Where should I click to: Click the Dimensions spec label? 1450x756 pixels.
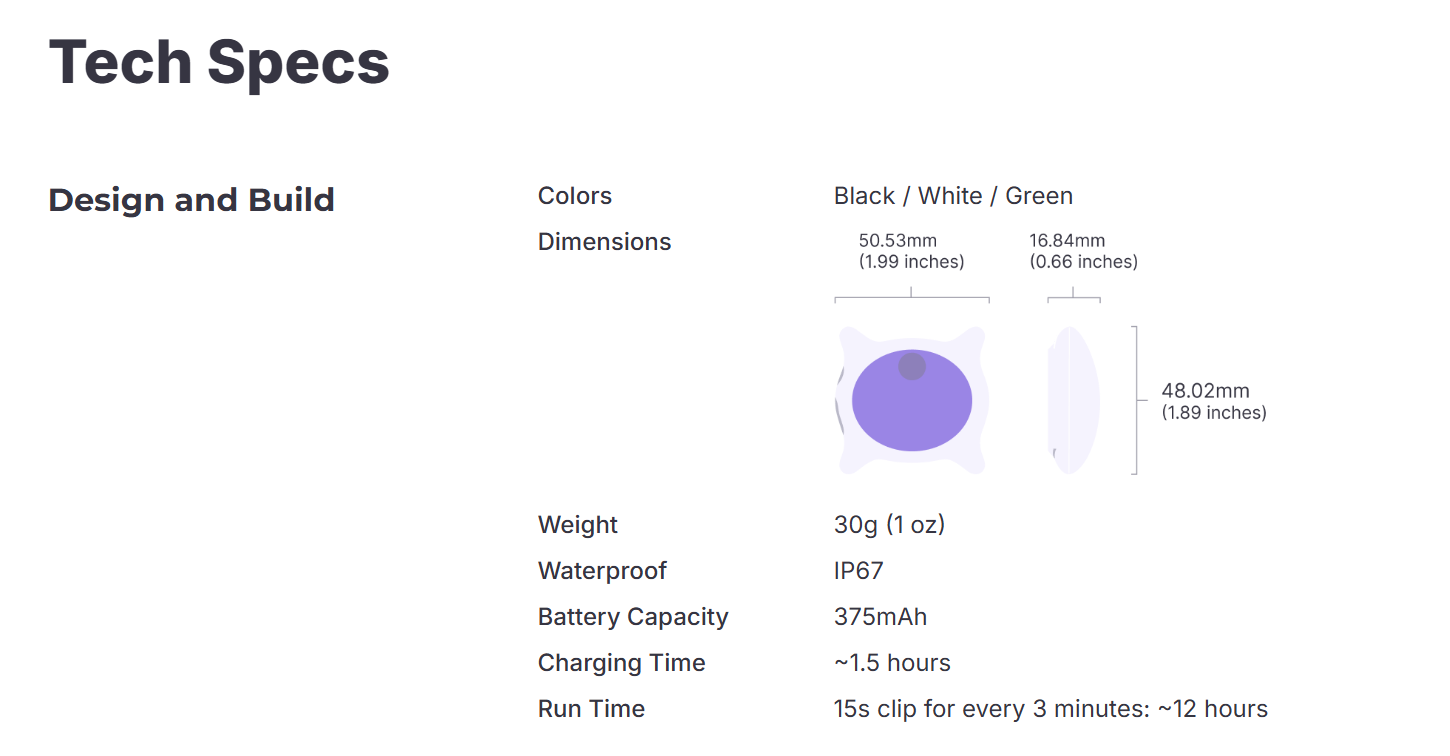pyautogui.click(x=604, y=242)
